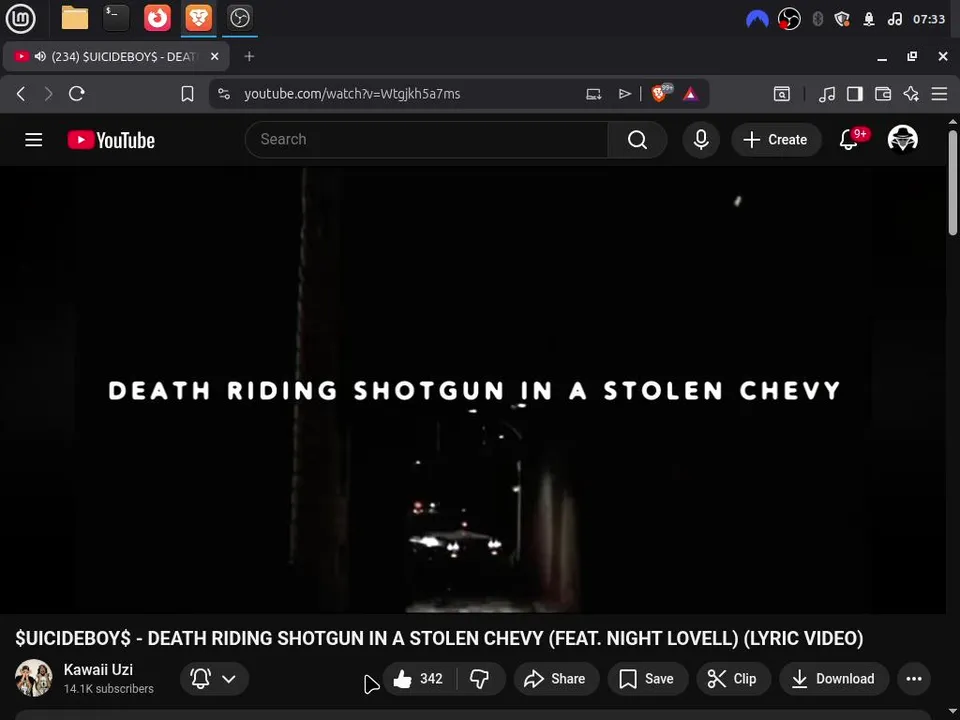This screenshot has height=720, width=960.
Task: Open the security shield tray icon
Action: (x=842, y=19)
